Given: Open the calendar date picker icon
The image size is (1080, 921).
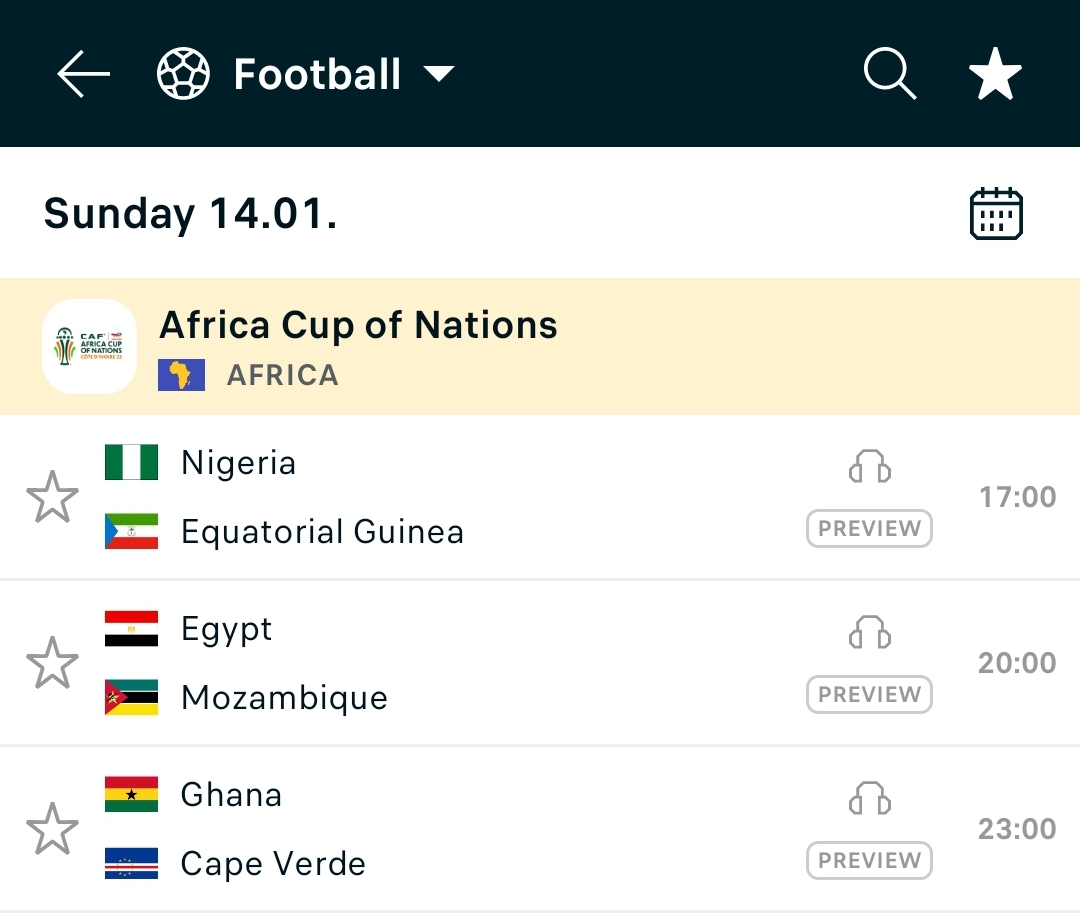Looking at the screenshot, I should [x=996, y=214].
